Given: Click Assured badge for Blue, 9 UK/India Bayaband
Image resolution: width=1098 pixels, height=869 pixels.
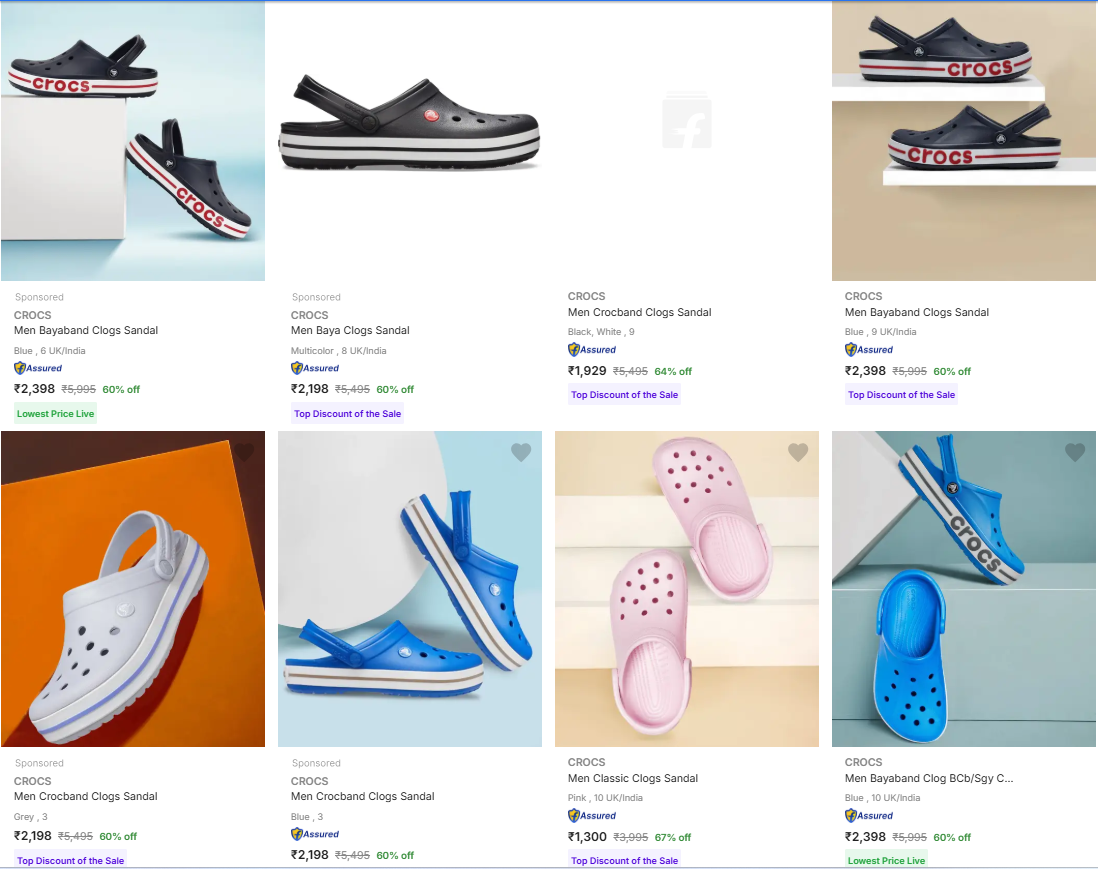Looking at the screenshot, I should pyautogui.click(x=869, y=350).
